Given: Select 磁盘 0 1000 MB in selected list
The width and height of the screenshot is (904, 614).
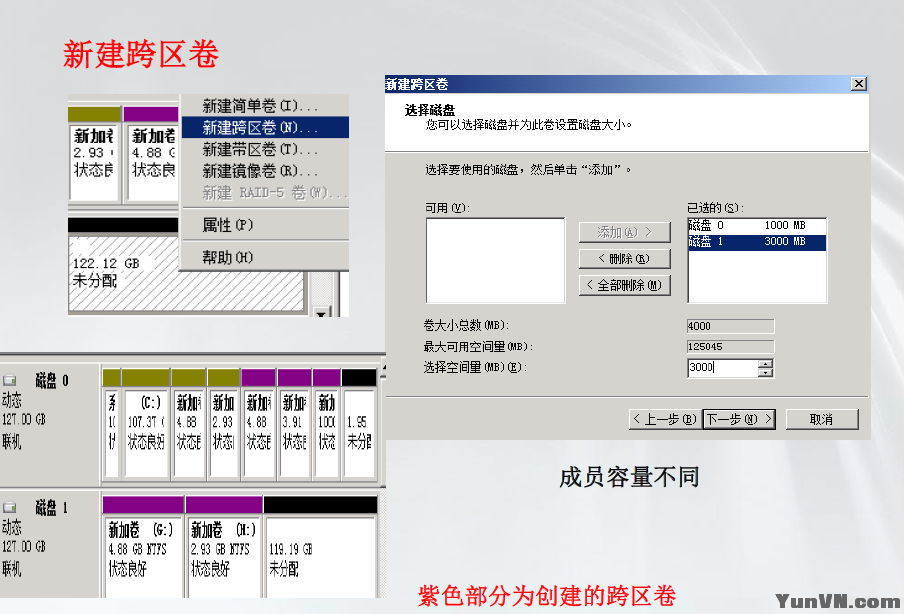Looking at the screenshot, I should click(x=757, y=225).
